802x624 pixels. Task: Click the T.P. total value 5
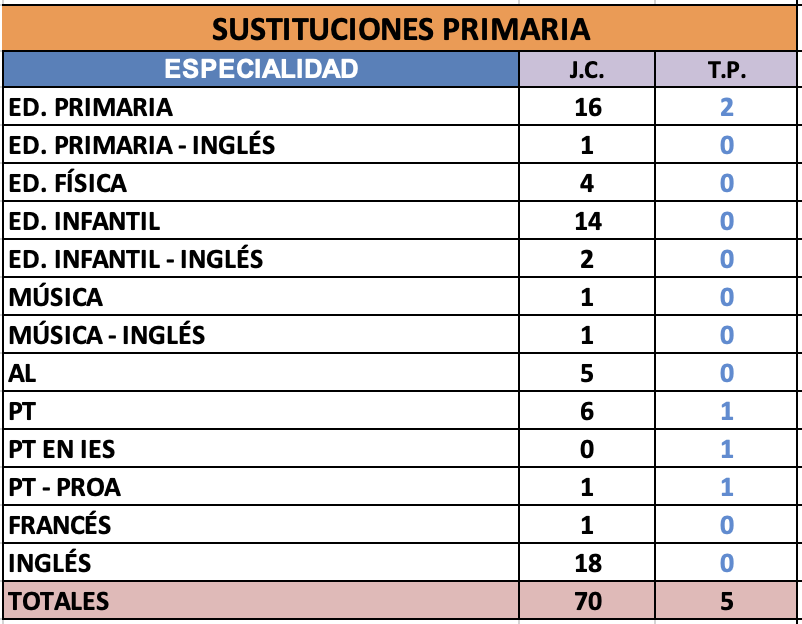click(727, 602)
